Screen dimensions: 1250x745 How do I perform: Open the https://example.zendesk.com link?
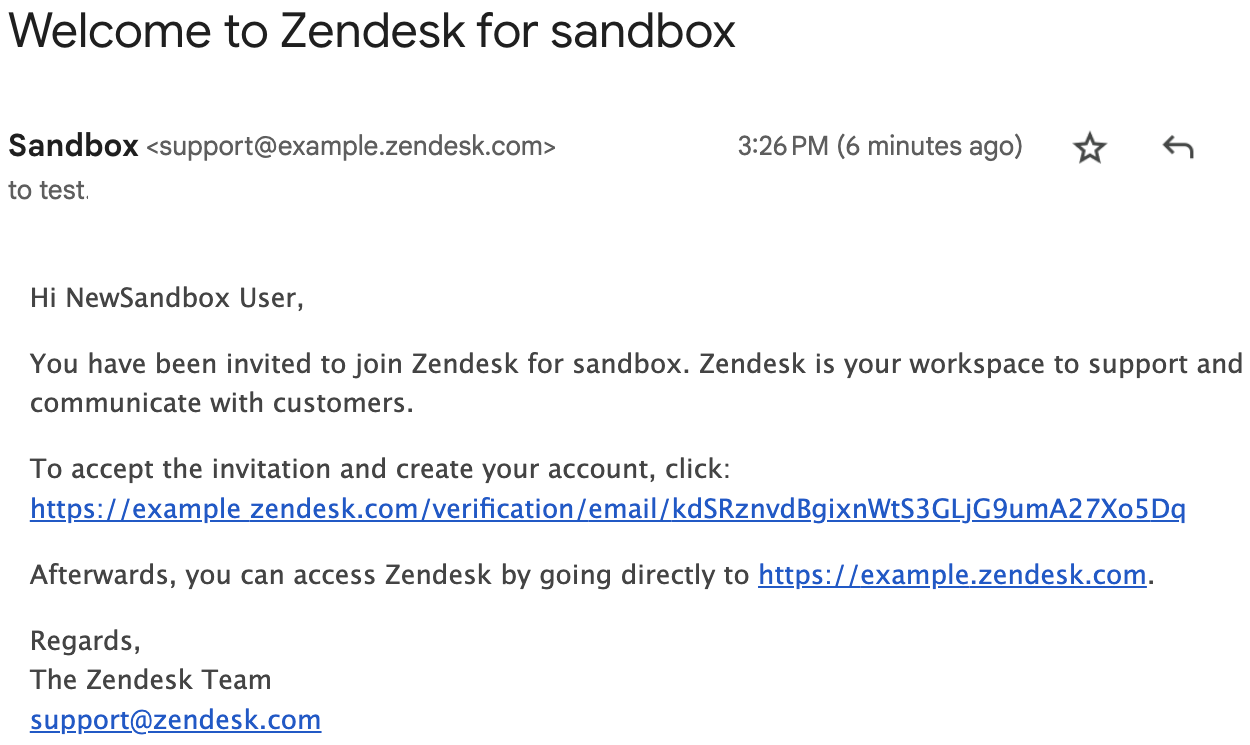click(952, 575)
